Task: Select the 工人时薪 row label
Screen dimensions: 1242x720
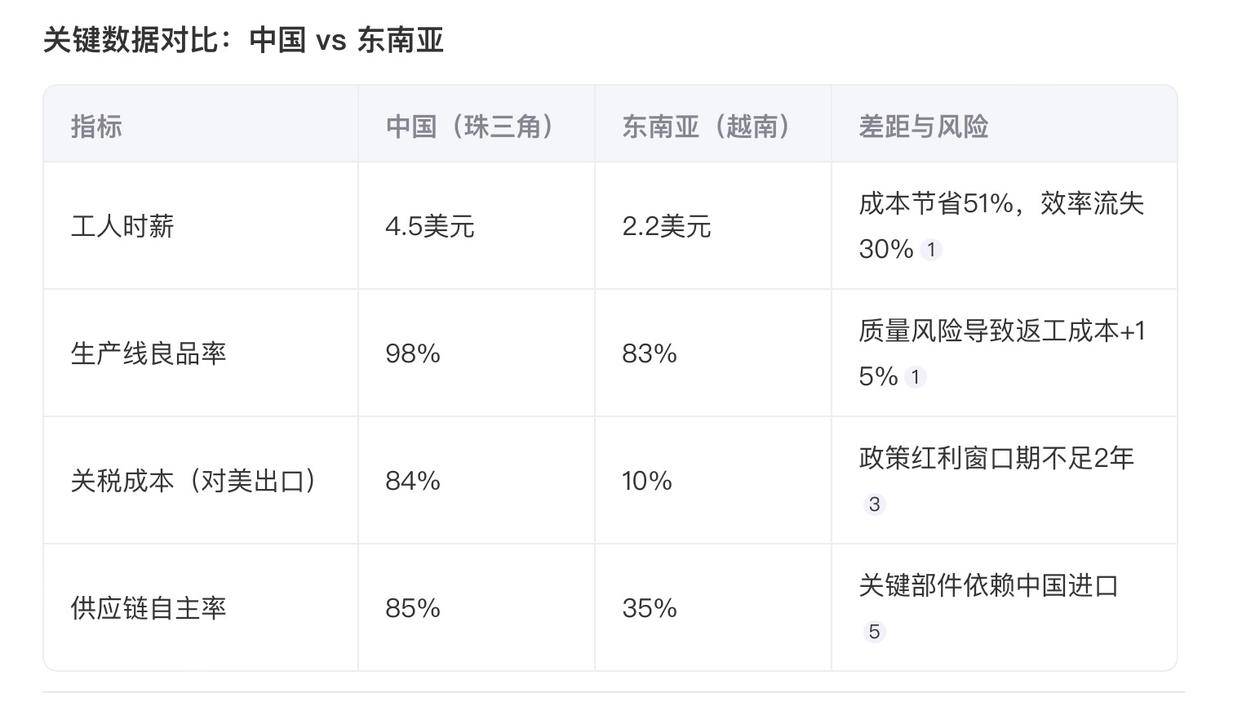Action: click(x=122, y=226)
